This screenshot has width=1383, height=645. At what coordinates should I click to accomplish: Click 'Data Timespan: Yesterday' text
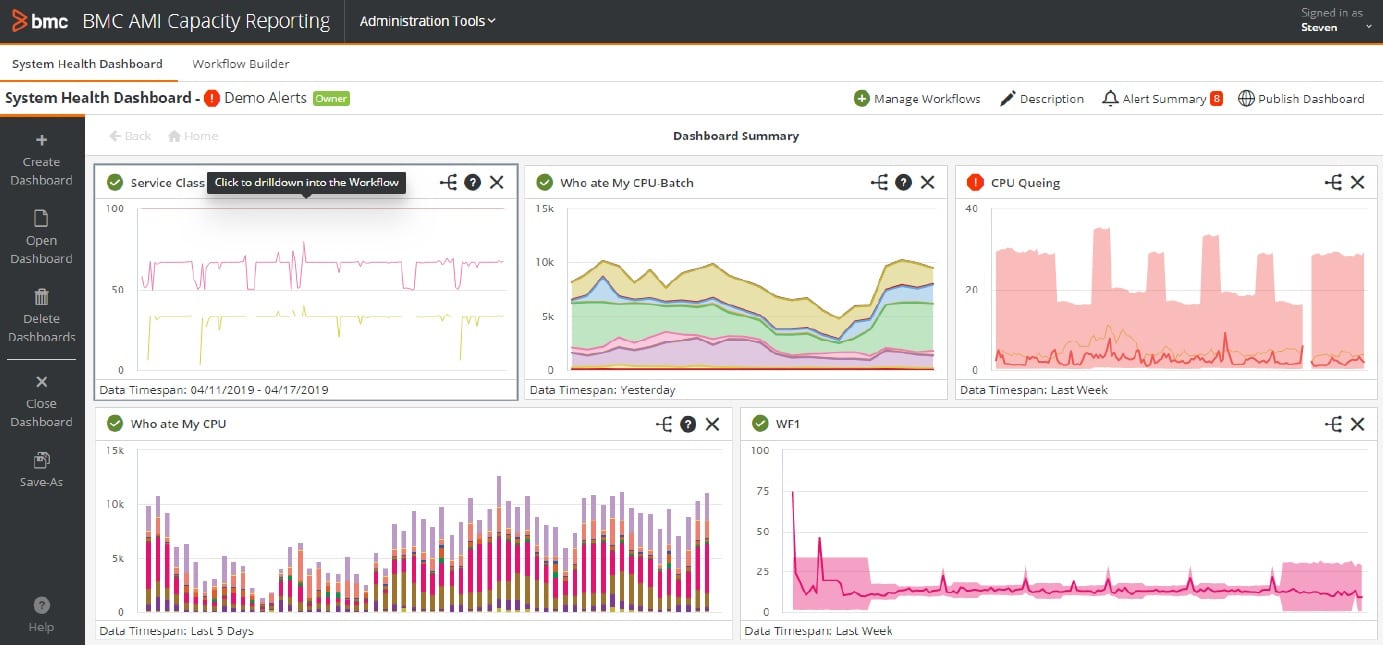pos(603,390)
